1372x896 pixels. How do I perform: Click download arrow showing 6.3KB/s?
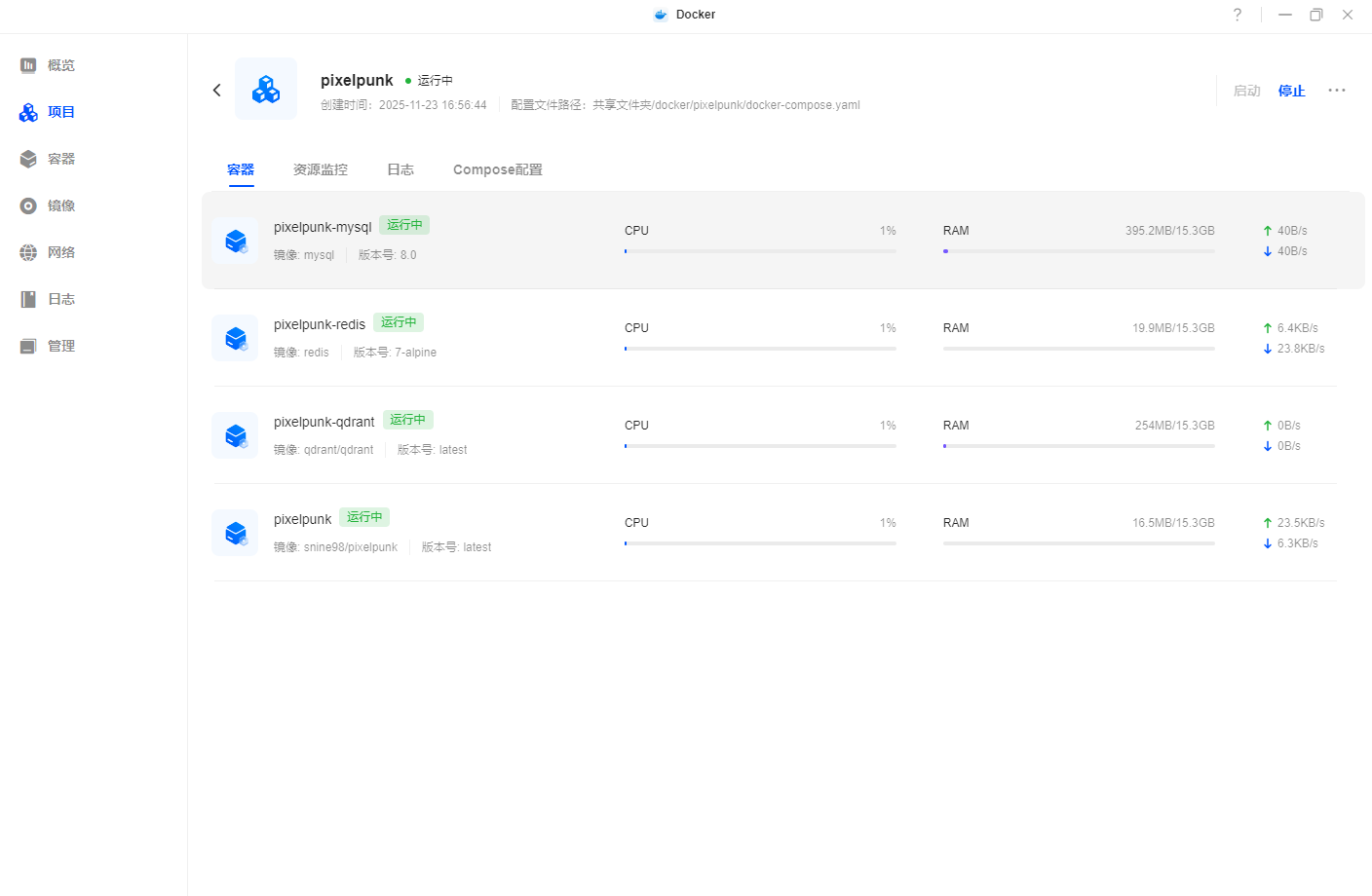pyautogui.click(x=1267, y=543)
